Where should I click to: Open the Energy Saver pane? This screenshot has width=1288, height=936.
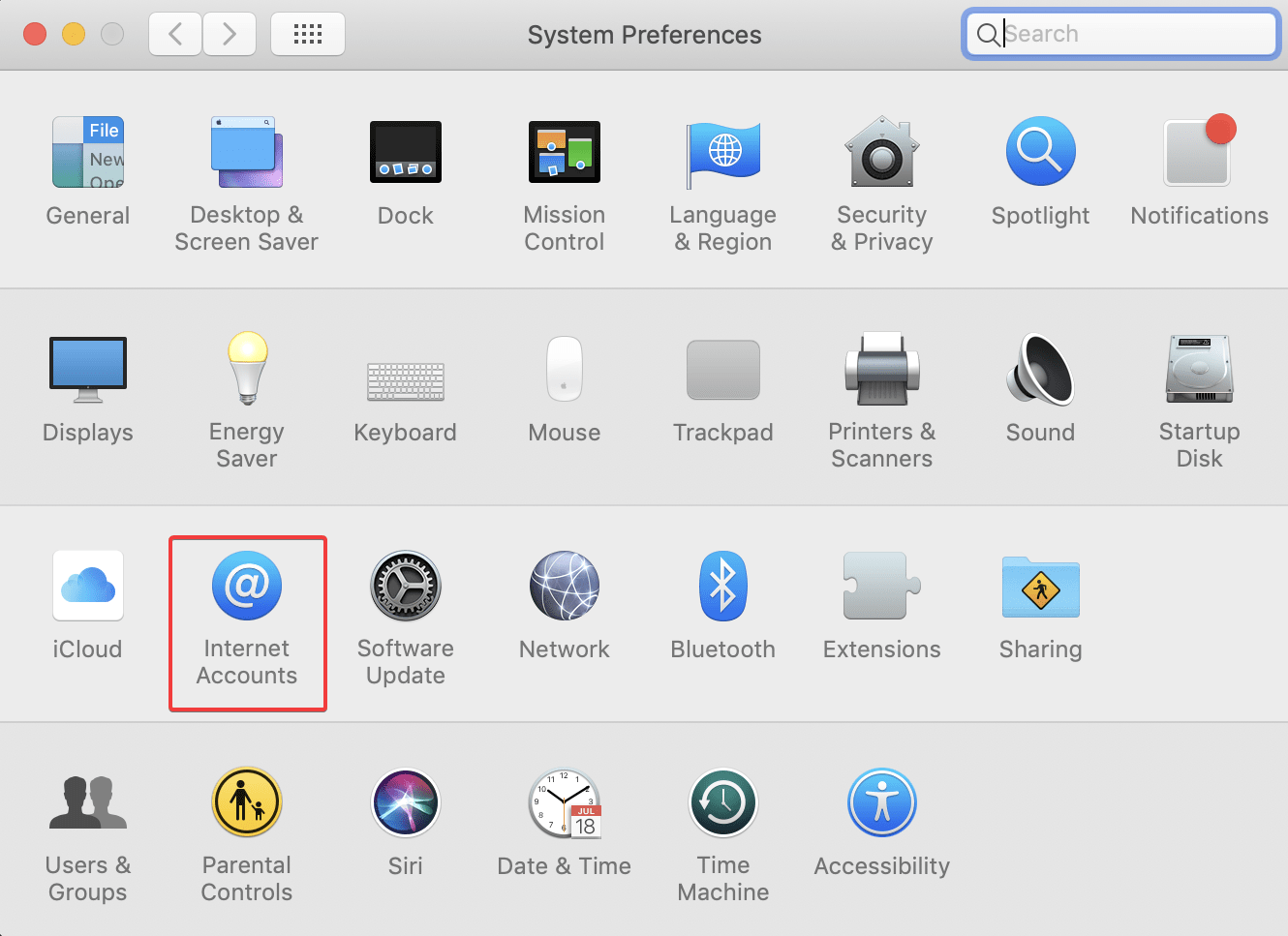pyautogui.click(x=247, y=397)
